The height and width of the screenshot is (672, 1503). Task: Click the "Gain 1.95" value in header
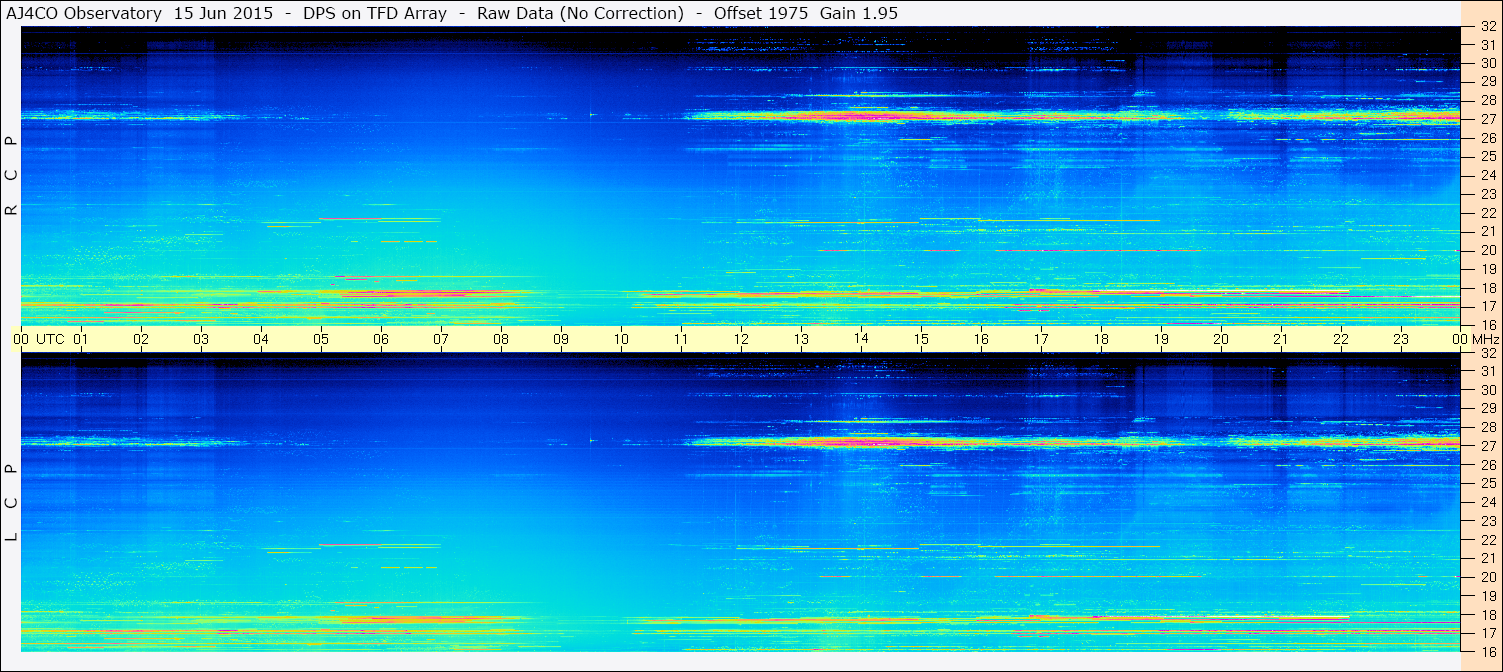[x=859, y=13]
